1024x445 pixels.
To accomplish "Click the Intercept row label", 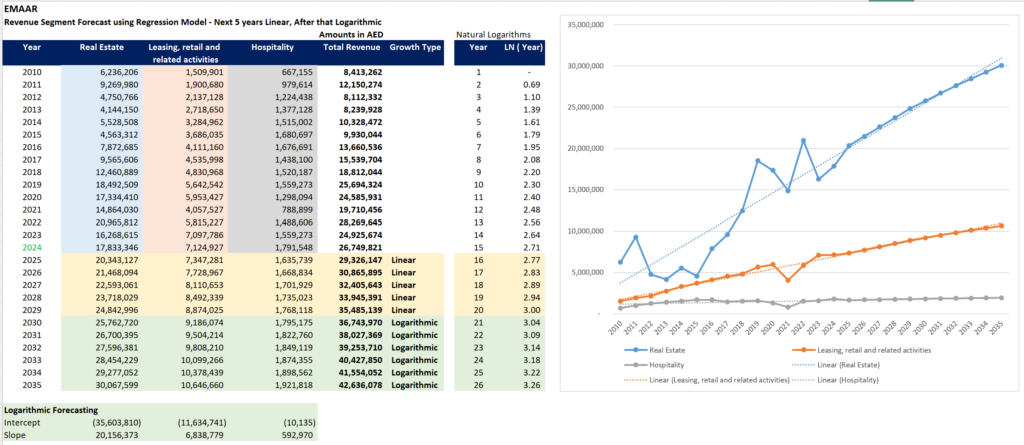I will [24, 424].
